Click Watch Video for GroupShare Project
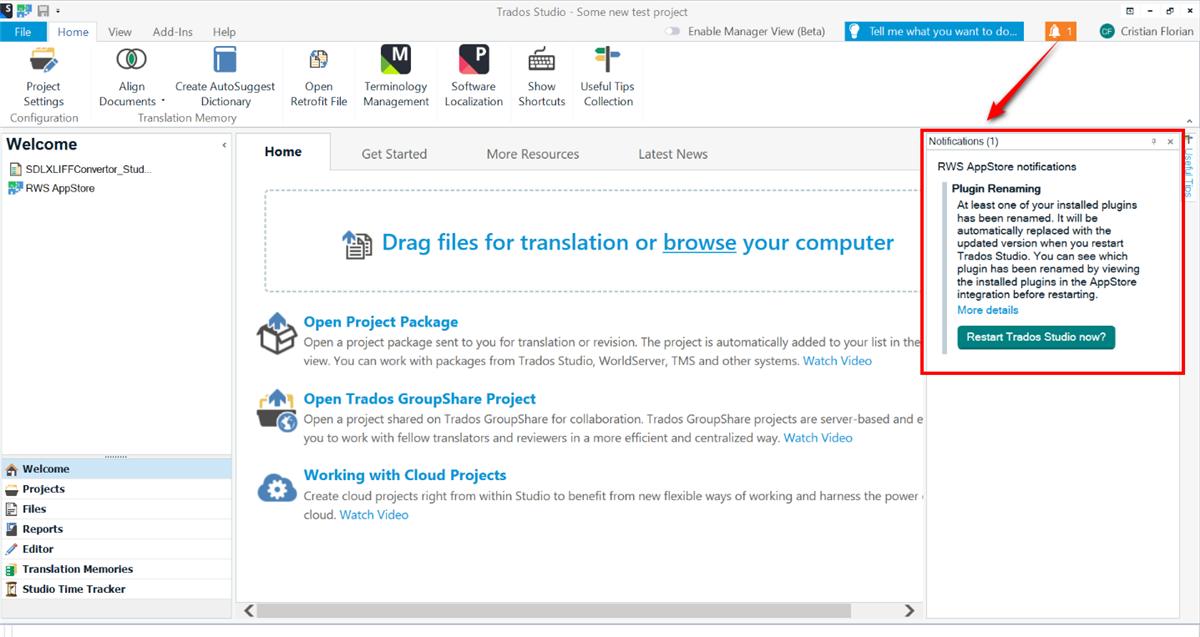This screenshot has height=637, width=1200. pos(818,438)
